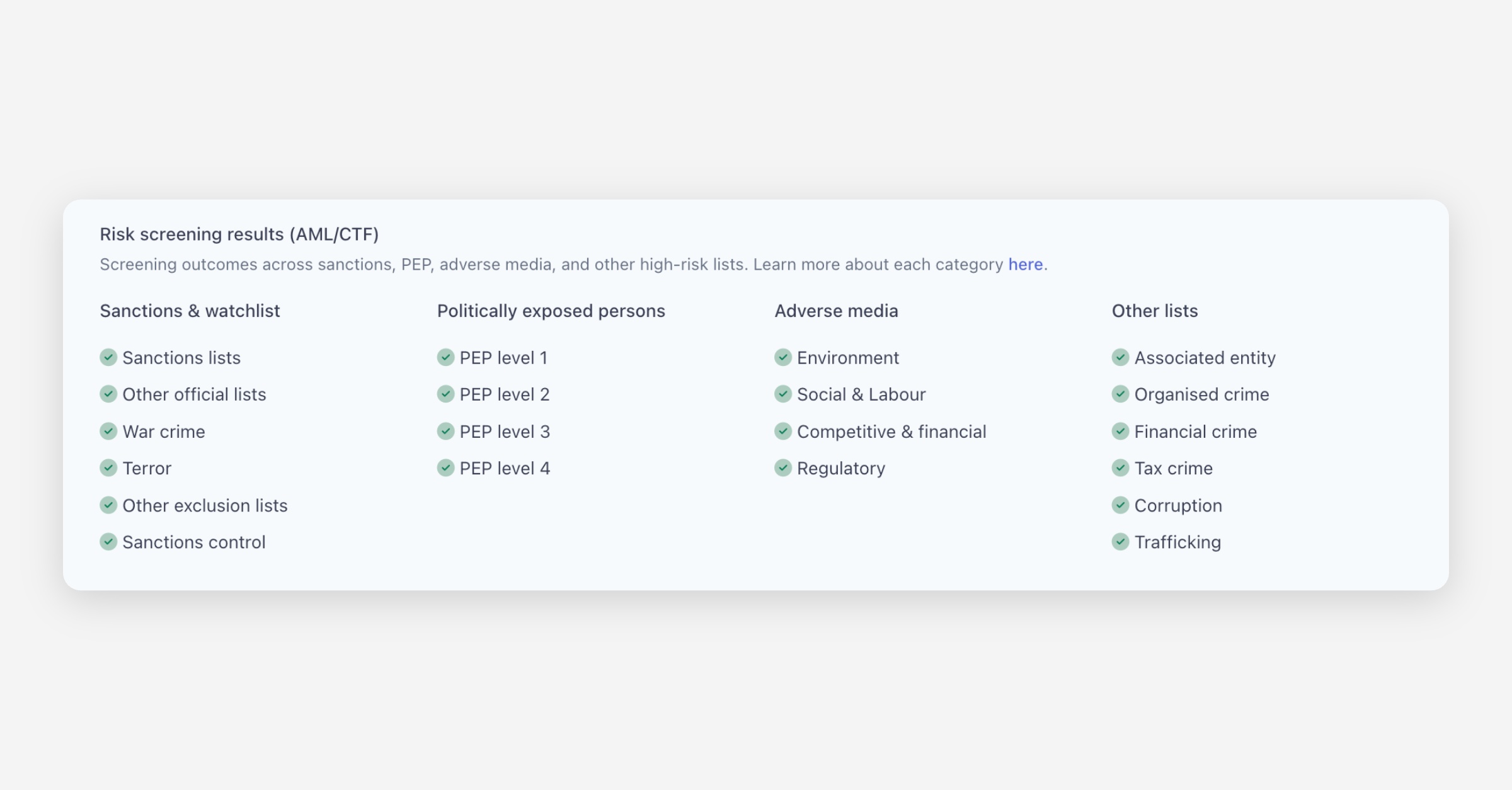Click the check icon next to PEP level 4
This screenshot has width=1512, height=790.
tap(445, 468)
